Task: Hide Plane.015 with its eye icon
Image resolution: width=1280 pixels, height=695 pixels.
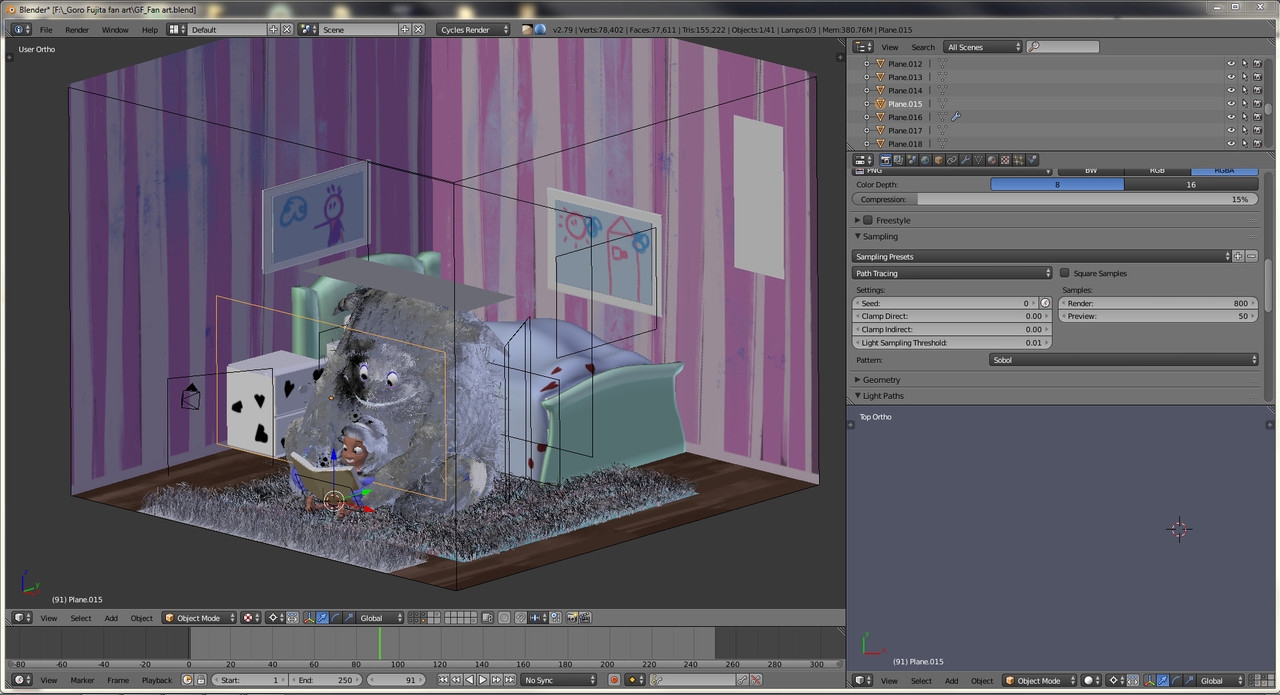Action: coord(1231,104)
